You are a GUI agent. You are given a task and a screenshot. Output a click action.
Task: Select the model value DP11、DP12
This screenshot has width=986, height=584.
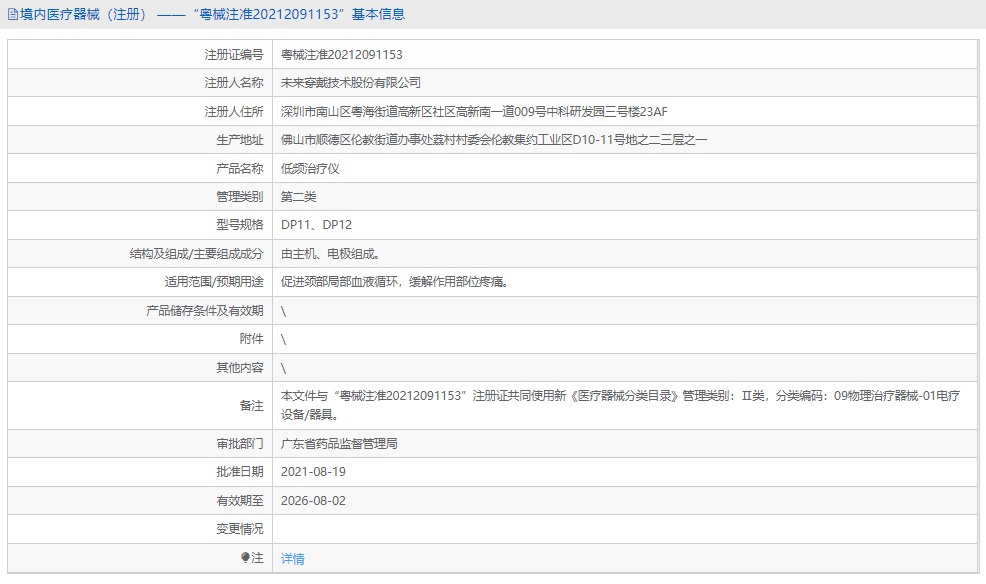click(316, 225)
